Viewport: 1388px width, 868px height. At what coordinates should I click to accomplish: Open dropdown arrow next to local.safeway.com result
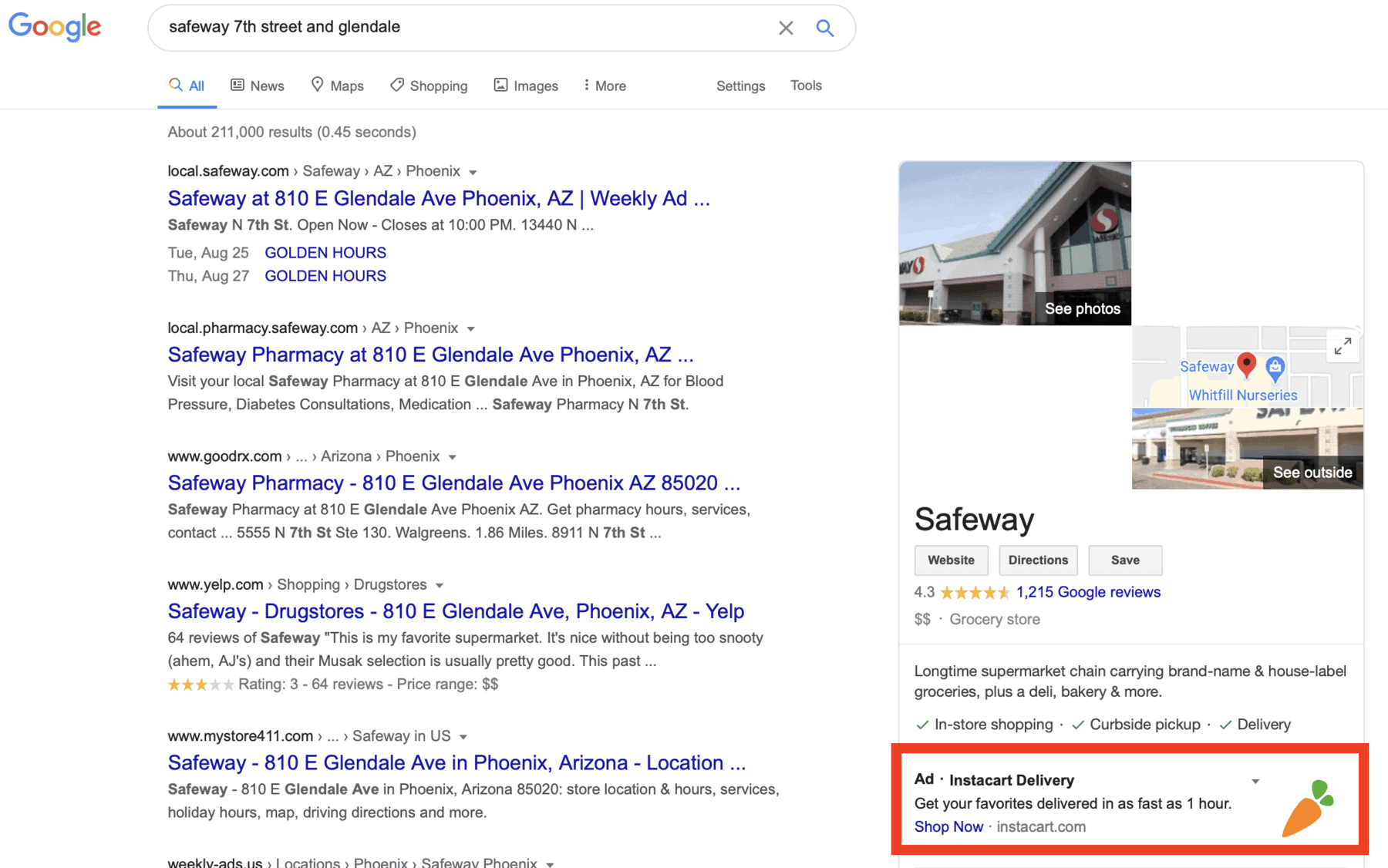click(x=473, y=172)
